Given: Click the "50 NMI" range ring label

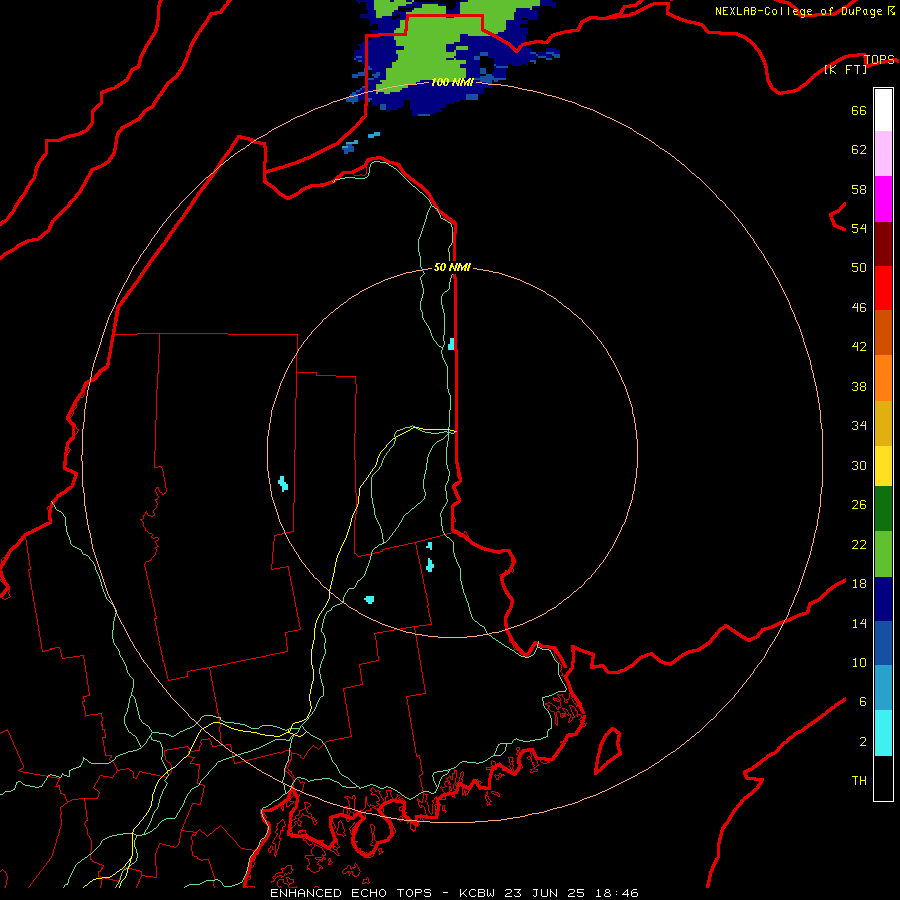Looking at the screenshot, I should point(452,267).
